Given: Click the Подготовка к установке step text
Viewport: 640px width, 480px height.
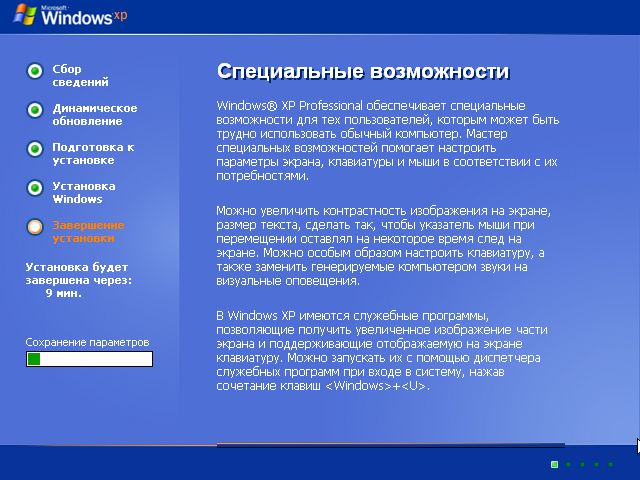Looking at the screenshot, I should [93, 154].
